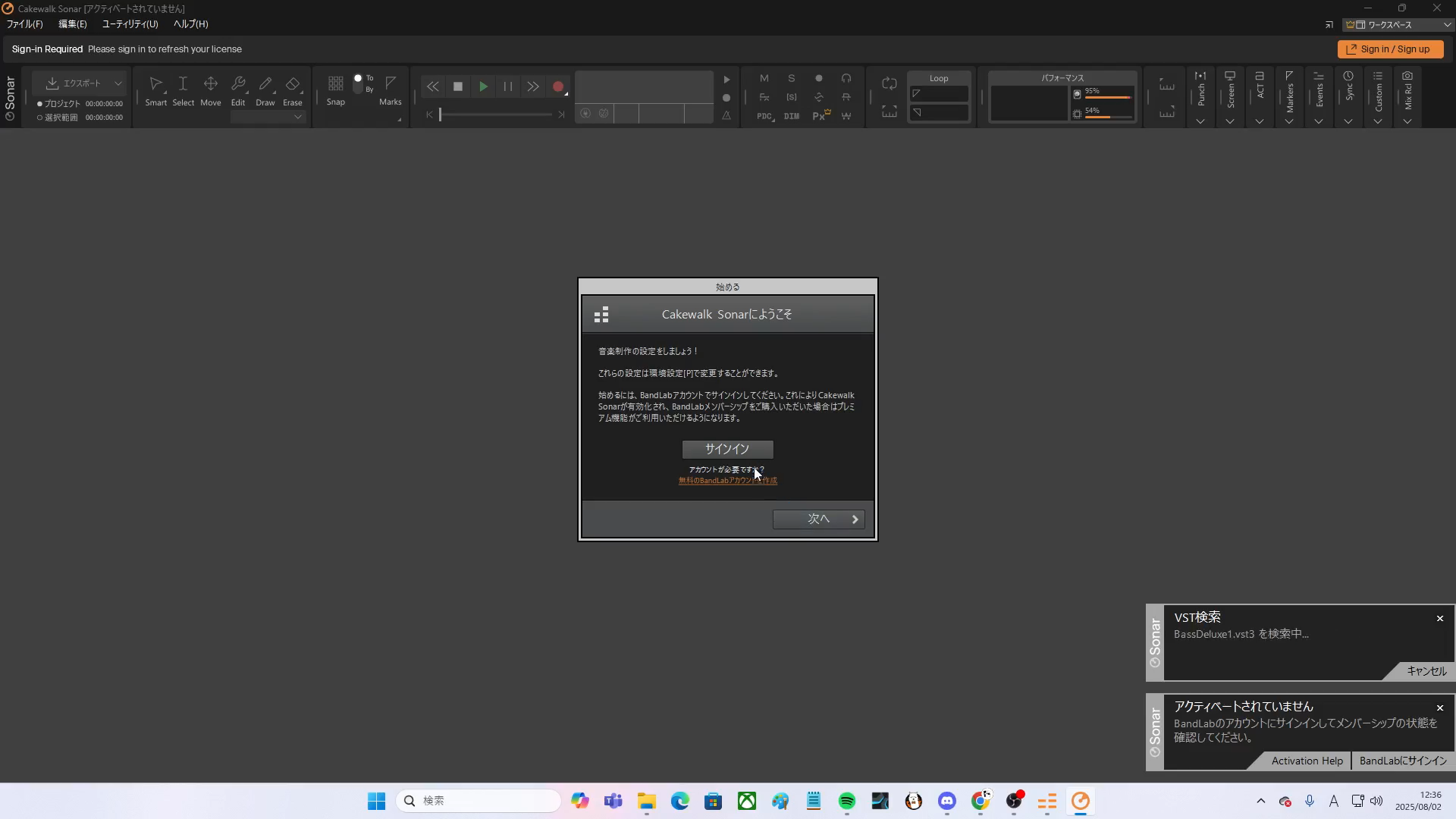
Task: Expand the Screen module
Action: (1230, 121)
